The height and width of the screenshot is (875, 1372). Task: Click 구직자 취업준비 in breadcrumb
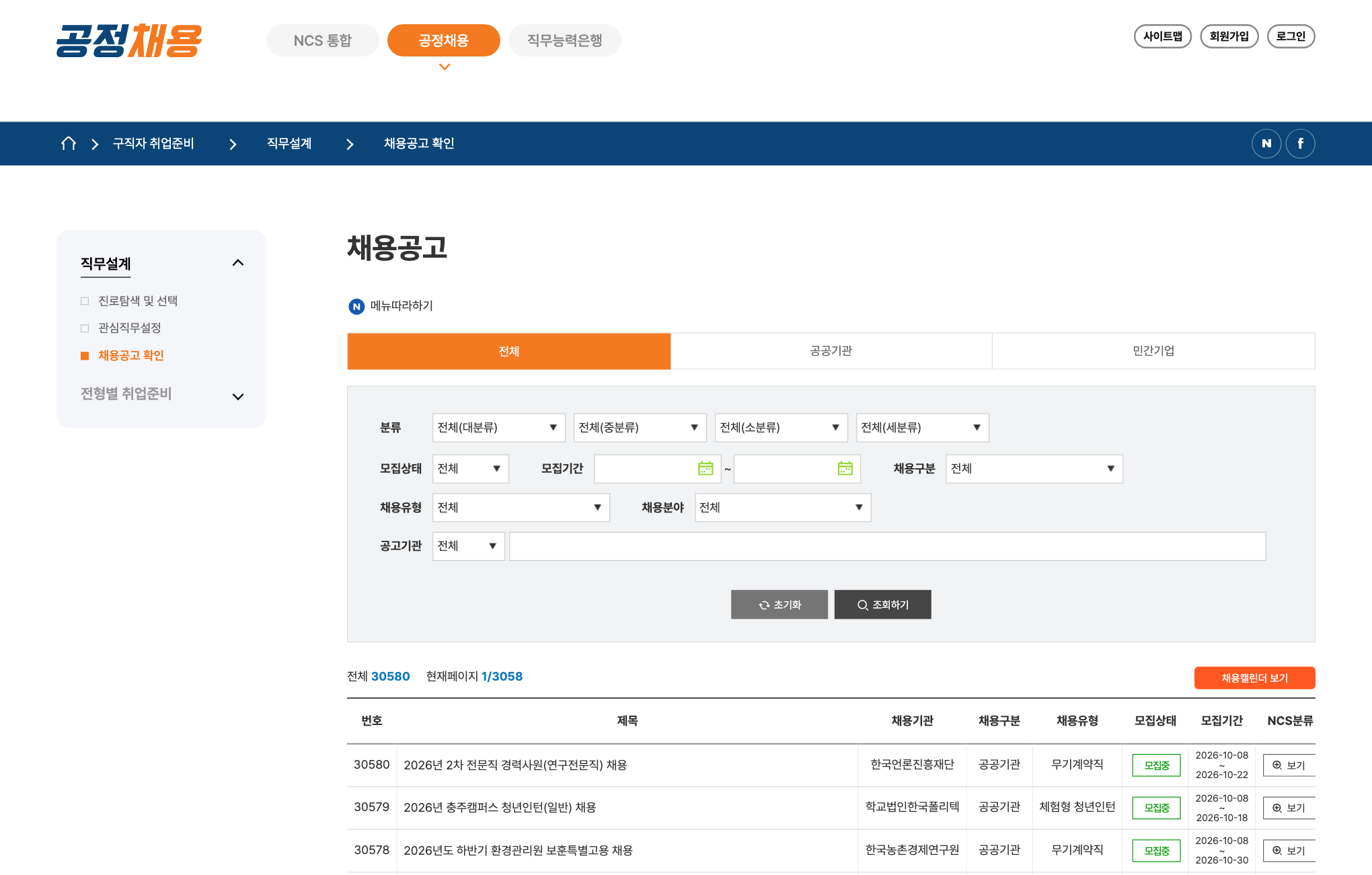coord(153,143)
